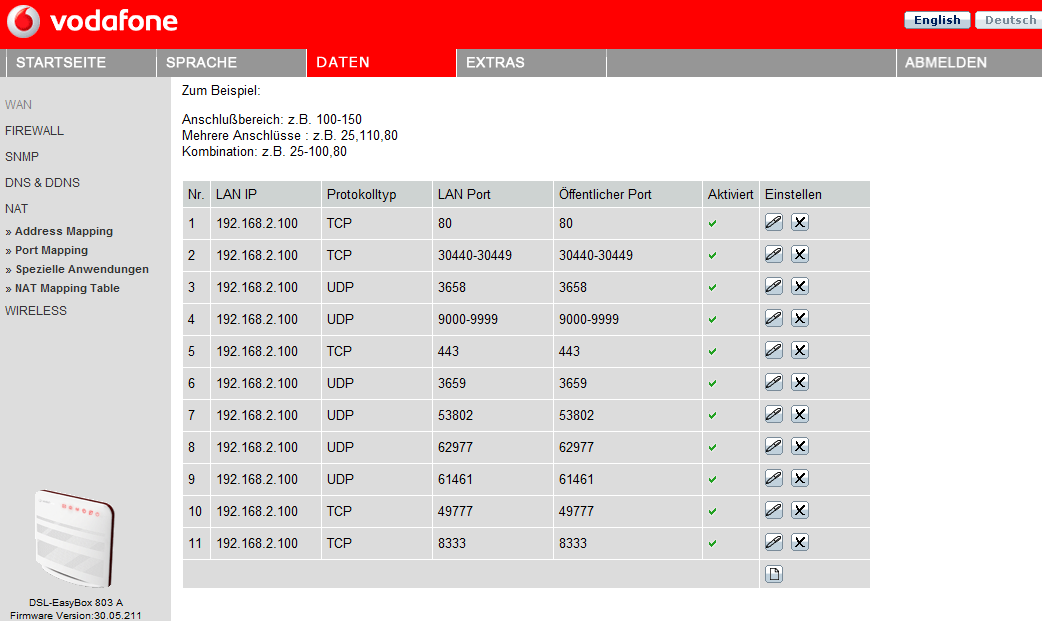Remove the UDP 3659 mapping in row 6

click(800, 382)
